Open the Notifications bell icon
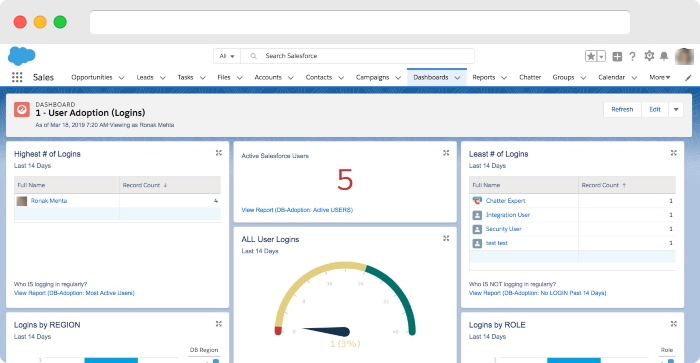This screenshot has width=700, height=363. coord(664,56)
